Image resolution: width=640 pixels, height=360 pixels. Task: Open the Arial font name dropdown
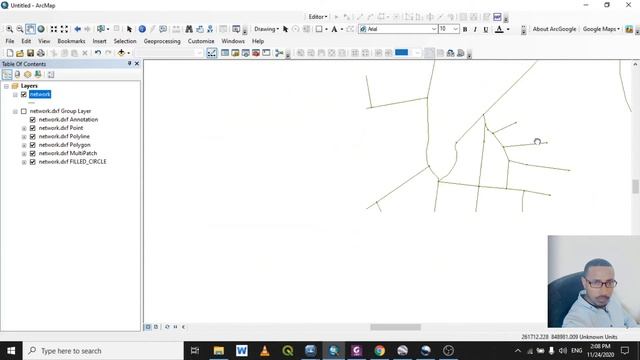(434, 29)
